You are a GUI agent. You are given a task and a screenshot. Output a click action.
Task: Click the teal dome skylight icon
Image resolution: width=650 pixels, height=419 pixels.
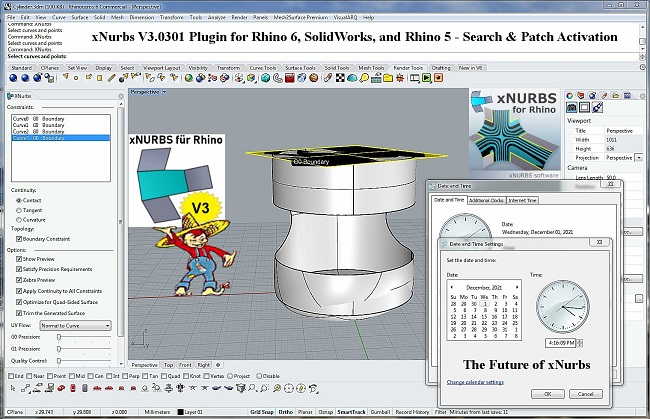(352, 78)
